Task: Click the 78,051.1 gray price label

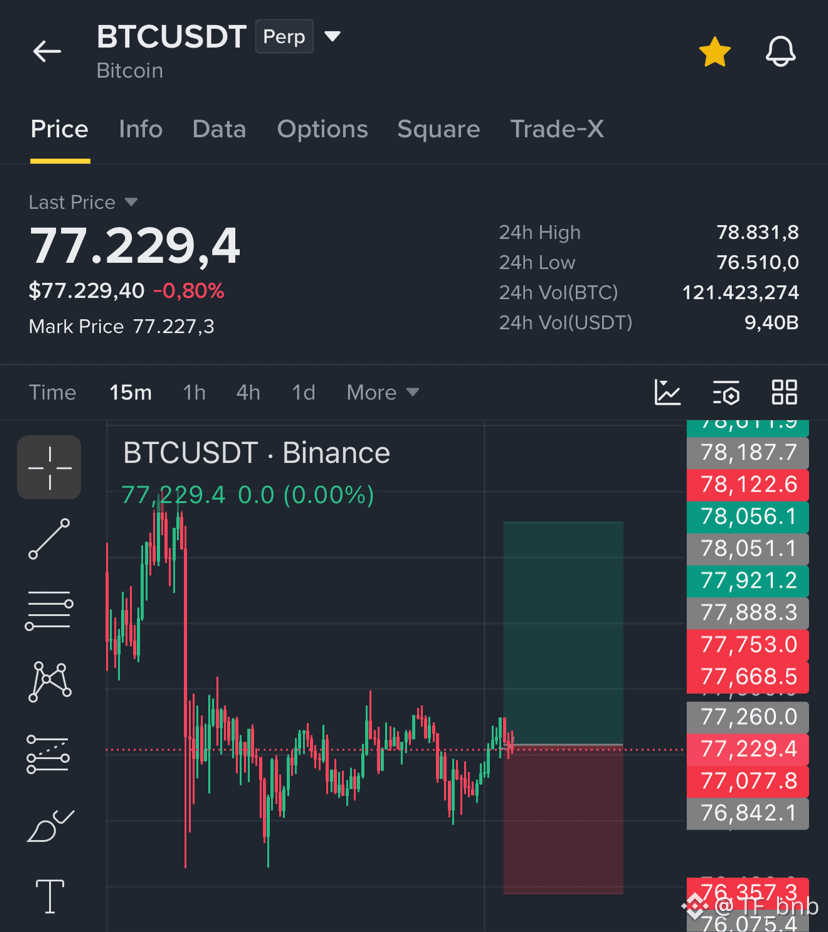Action: [748, 549]
